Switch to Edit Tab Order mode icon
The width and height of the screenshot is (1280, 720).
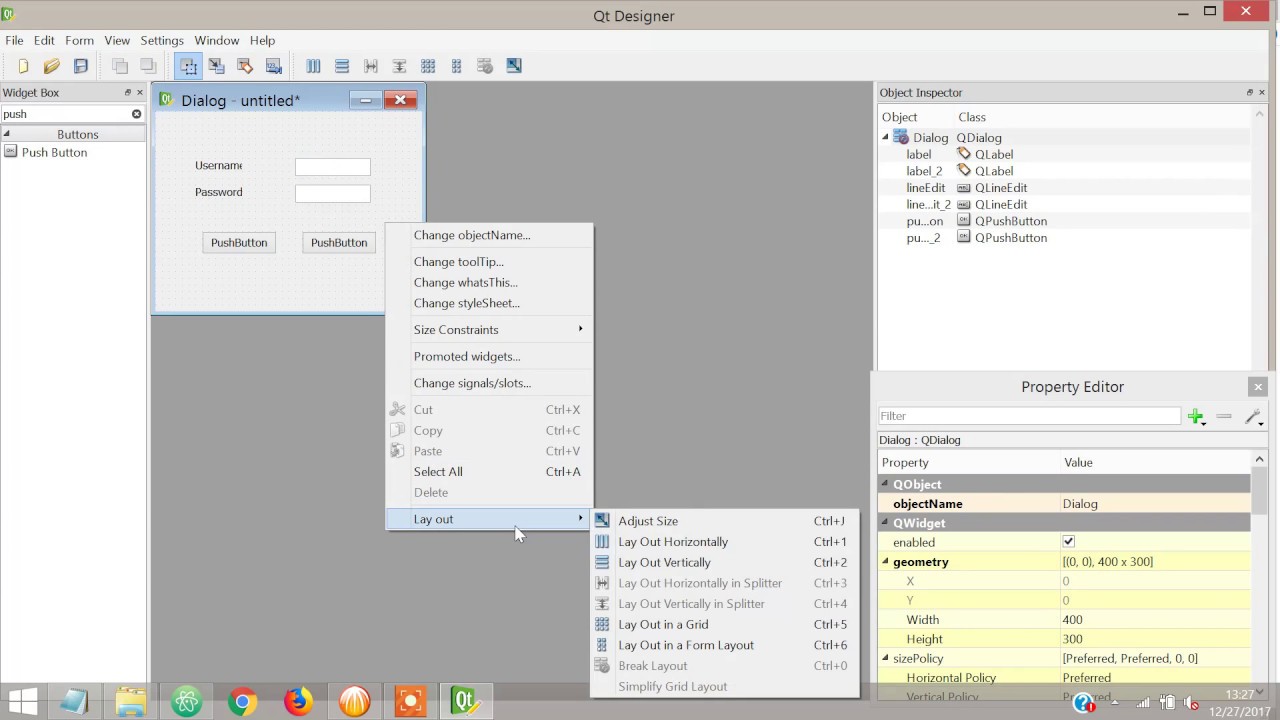274,66
